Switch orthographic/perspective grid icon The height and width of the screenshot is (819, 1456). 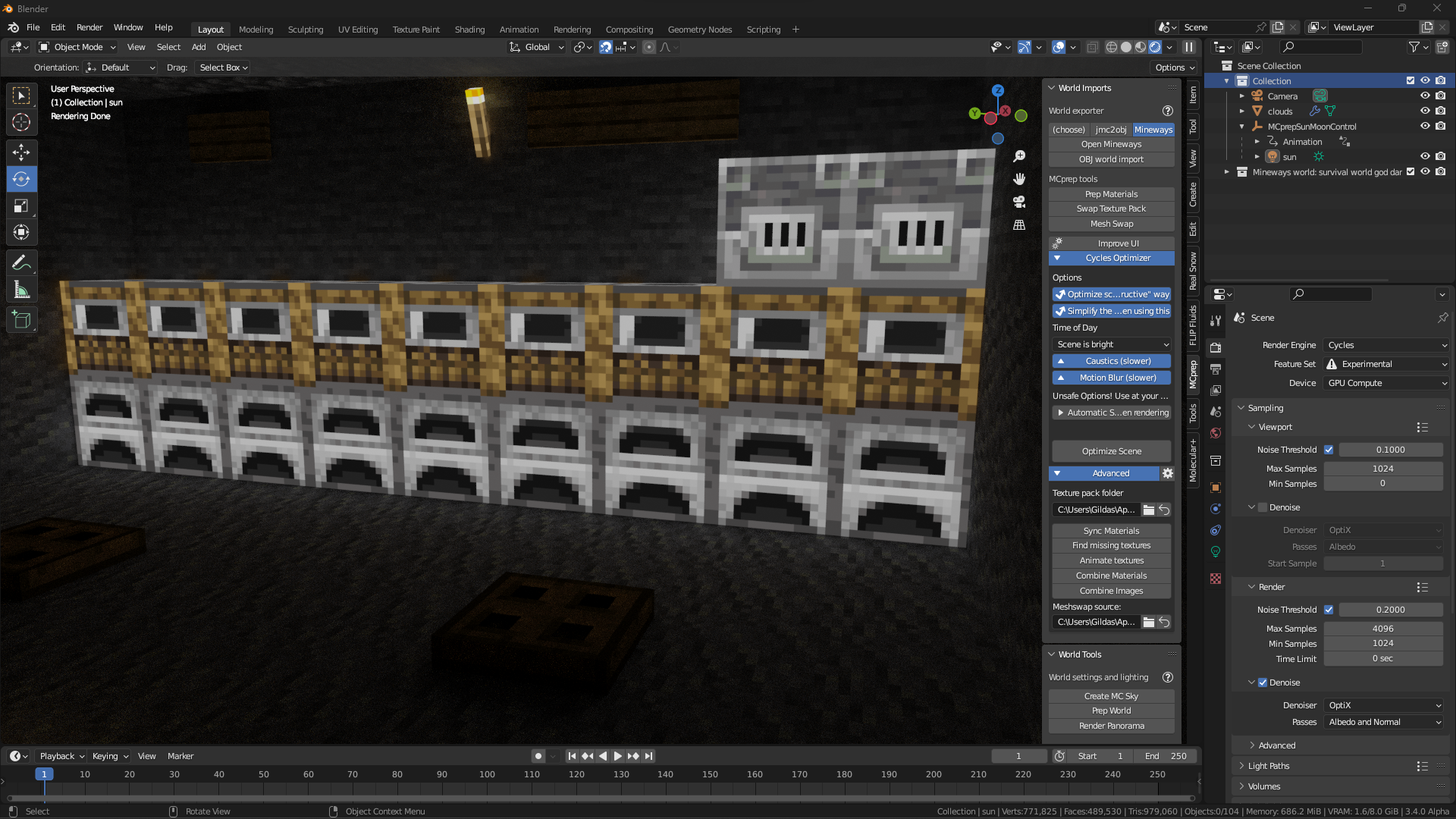pyautogui.click(x=1019, y=225)
